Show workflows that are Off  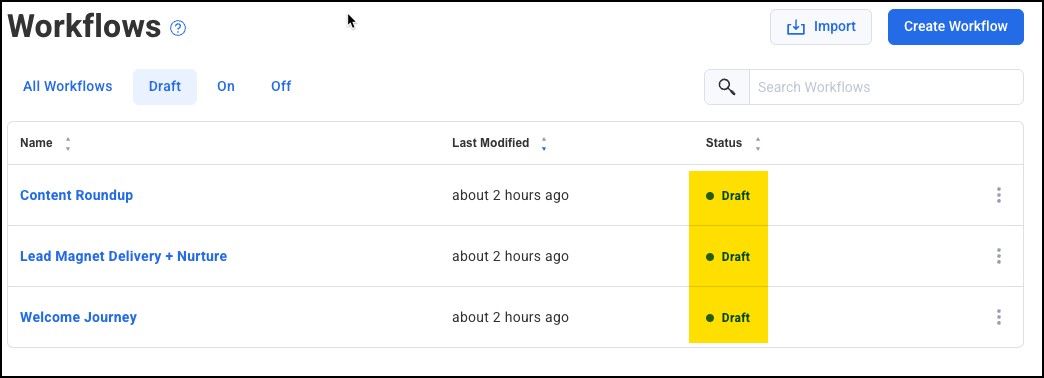click(x=281, y=87)
